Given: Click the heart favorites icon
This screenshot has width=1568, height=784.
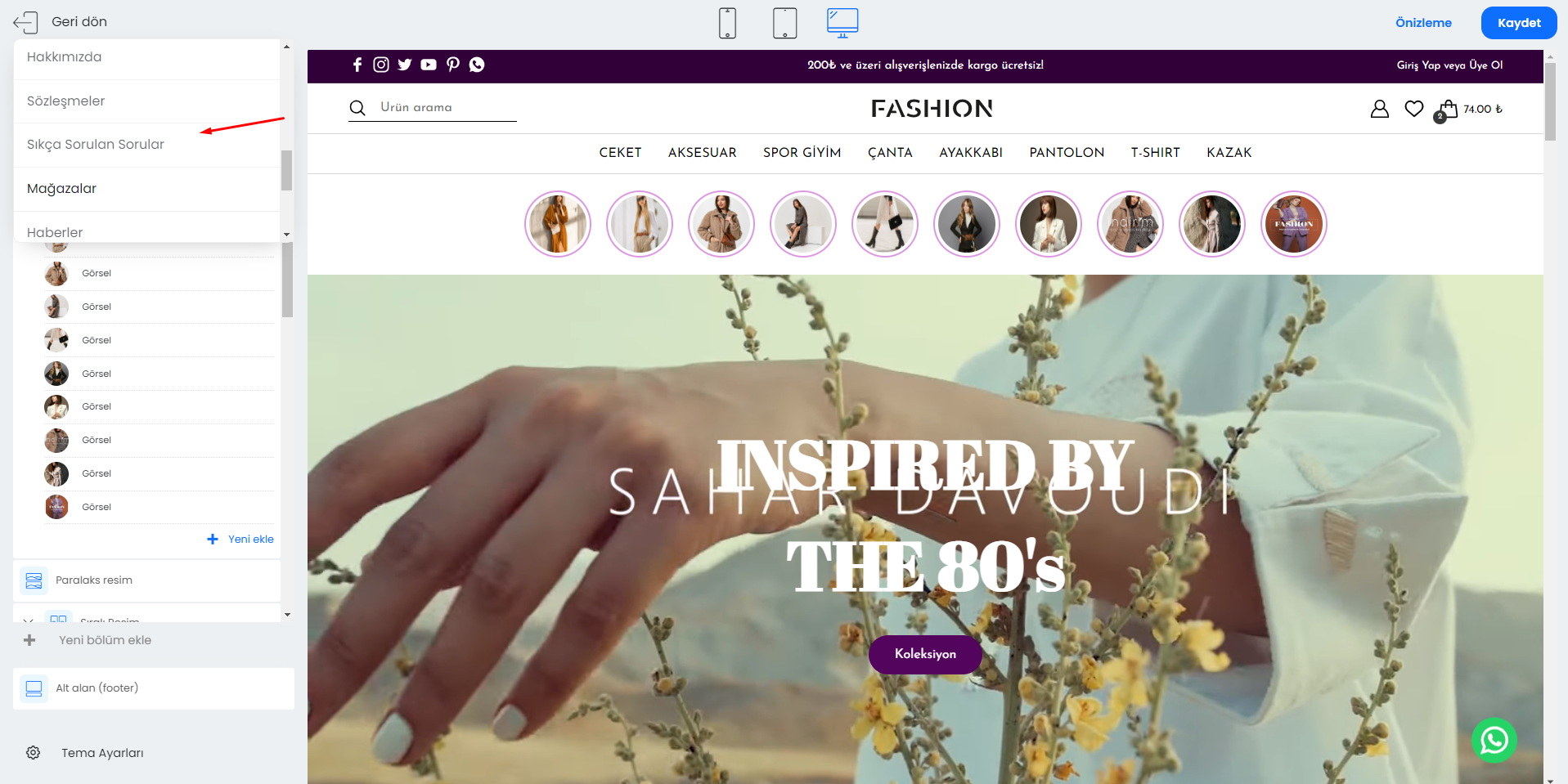Looking at the screenshot, I should click(x=1414, y=109).
